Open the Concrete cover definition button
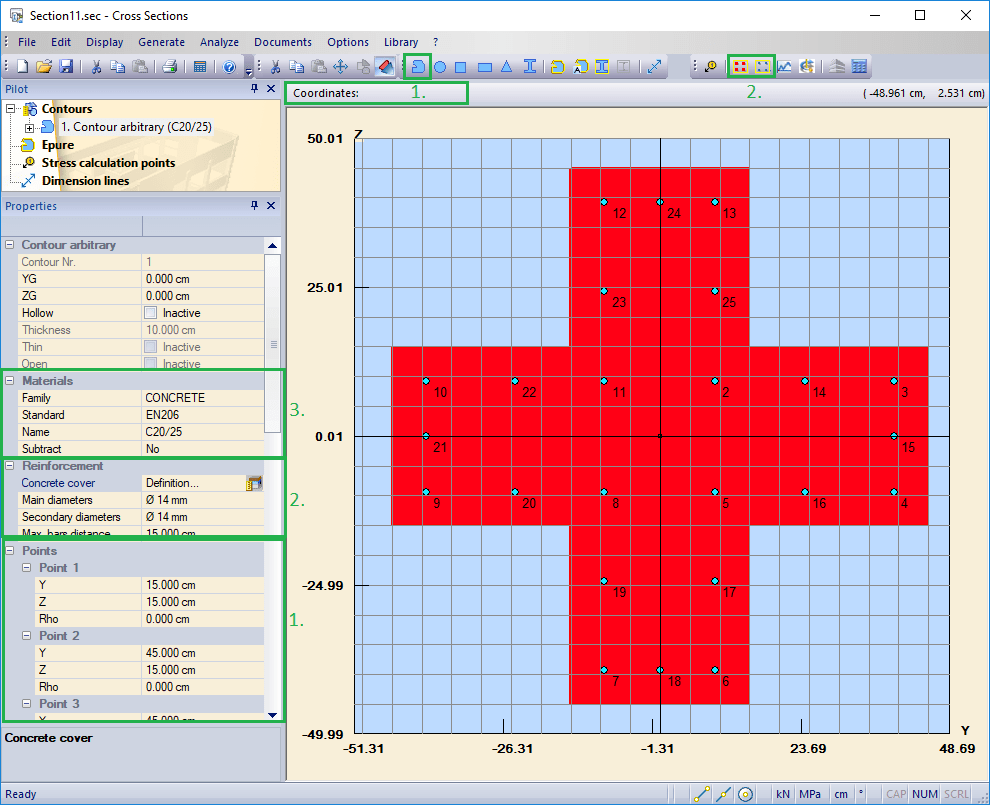The height and width of the screenshot is (808, 992). click(x=254, y=483)
